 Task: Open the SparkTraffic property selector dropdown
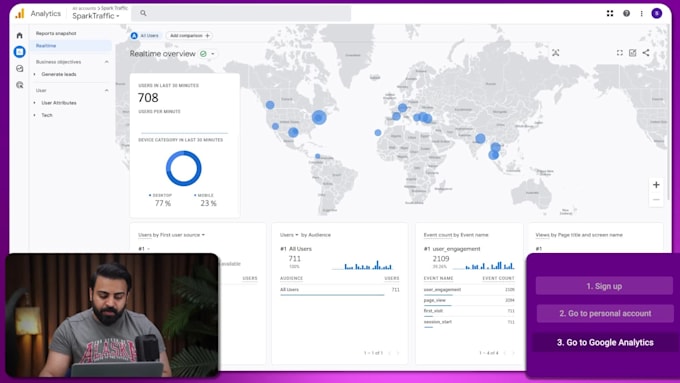pos(95,16)
